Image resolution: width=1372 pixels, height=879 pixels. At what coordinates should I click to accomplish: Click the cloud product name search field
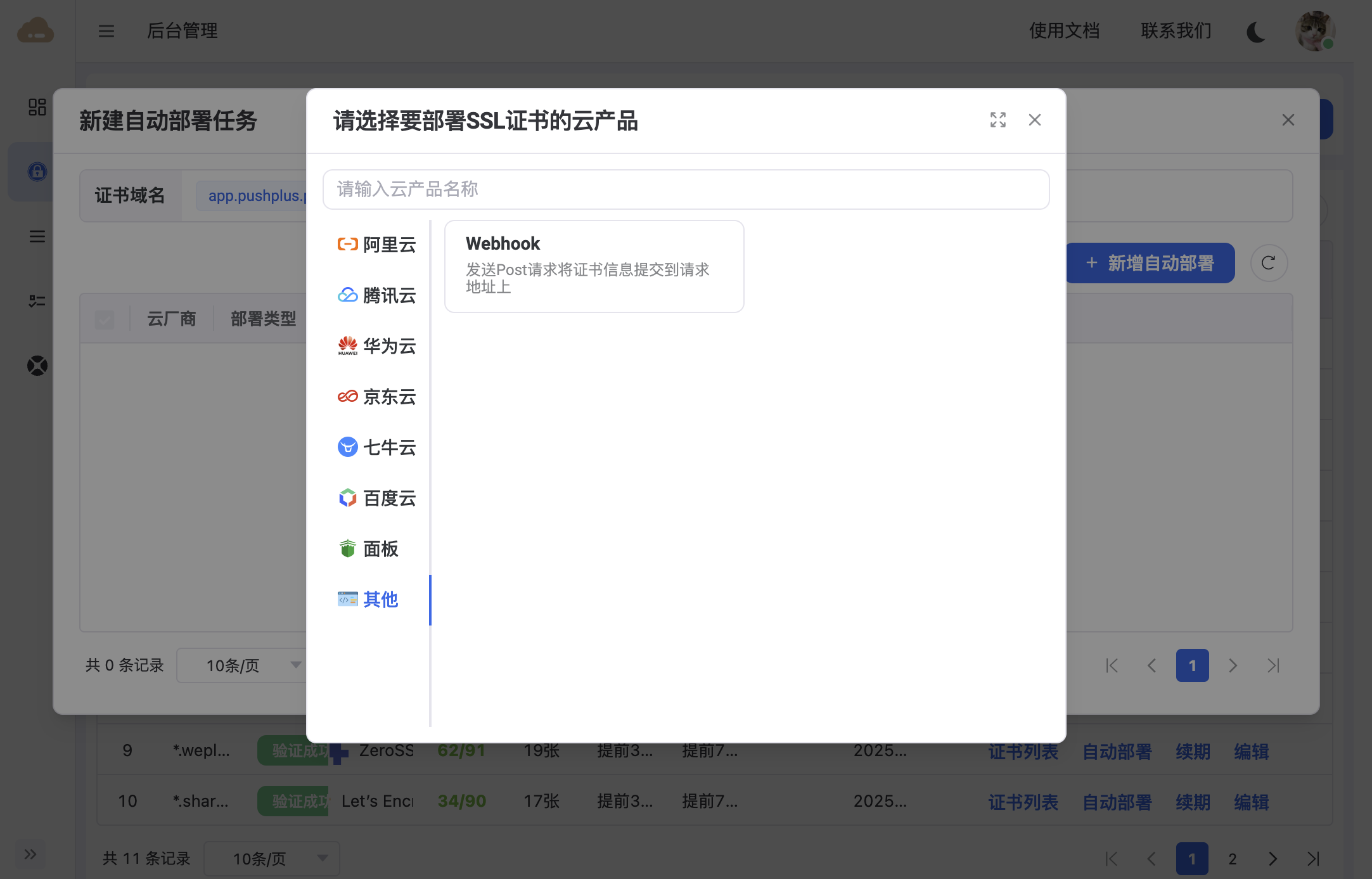[x=686, y=189]
